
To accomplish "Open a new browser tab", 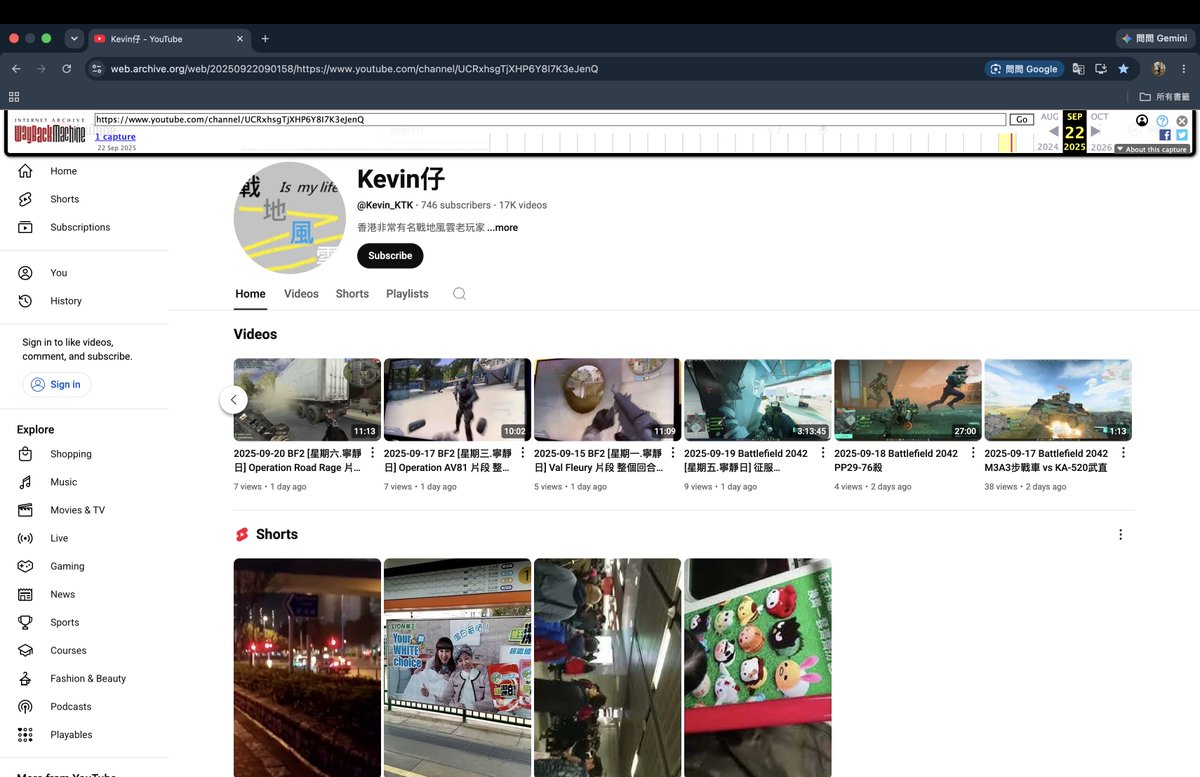I will coord(265,39).
